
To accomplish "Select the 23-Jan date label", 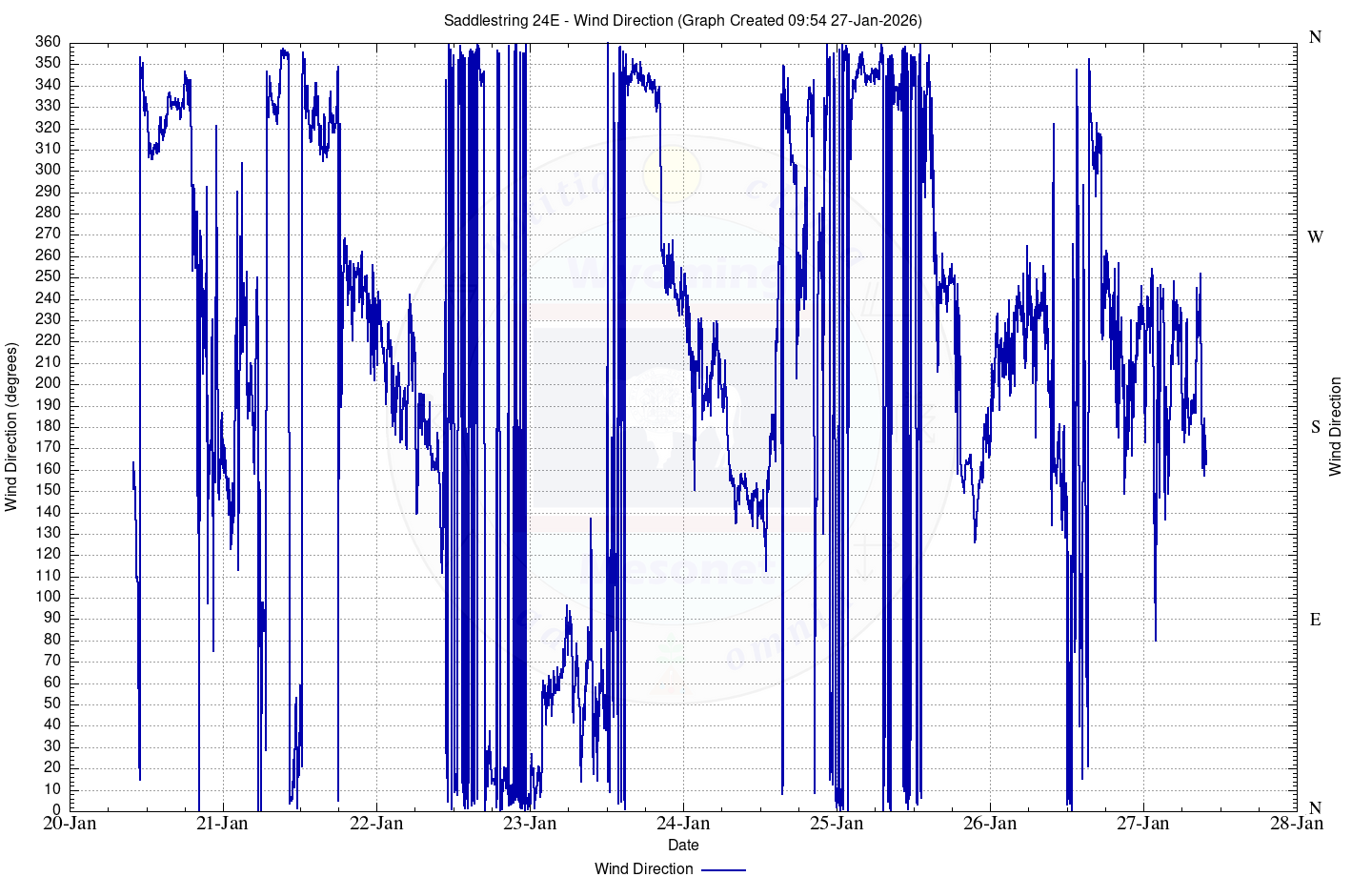I will point(530,824).
